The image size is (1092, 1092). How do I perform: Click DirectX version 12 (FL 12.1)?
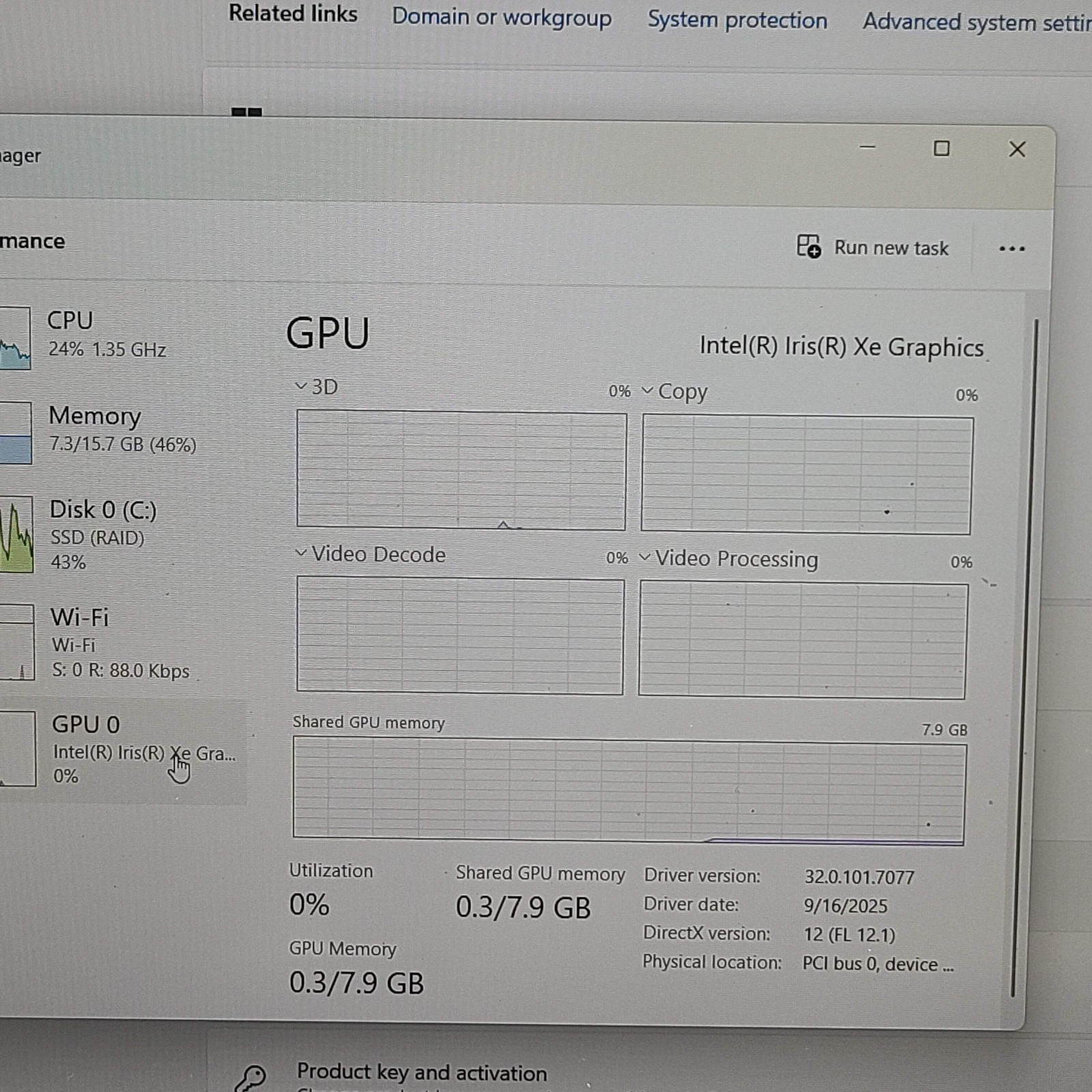click(x=849, y=934)
